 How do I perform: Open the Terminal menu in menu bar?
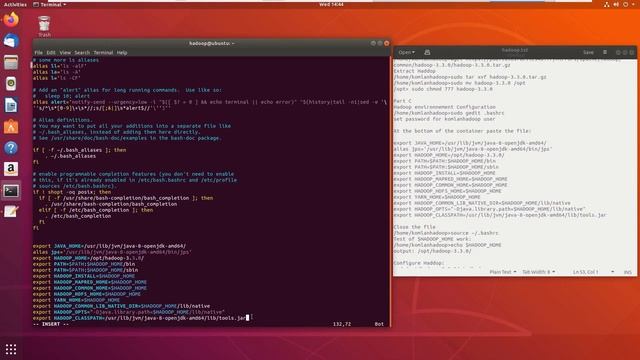pyautogui.click(x=103, y=53)
